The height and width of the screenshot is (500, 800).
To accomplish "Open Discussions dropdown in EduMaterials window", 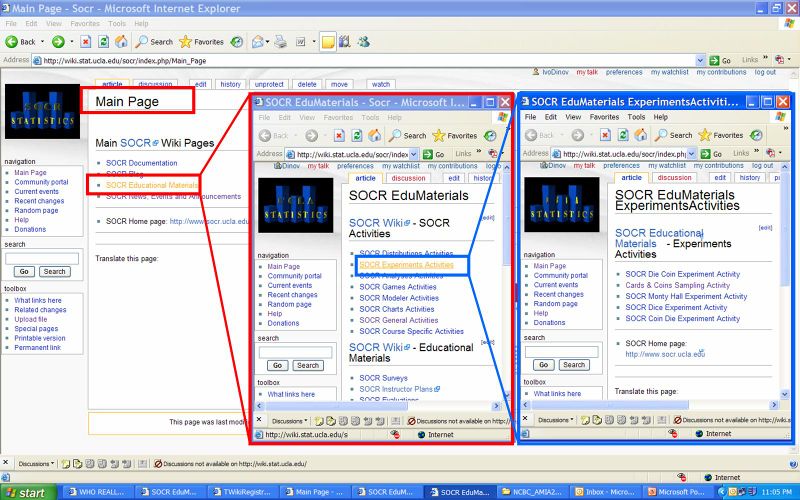I will pos(289,421).
